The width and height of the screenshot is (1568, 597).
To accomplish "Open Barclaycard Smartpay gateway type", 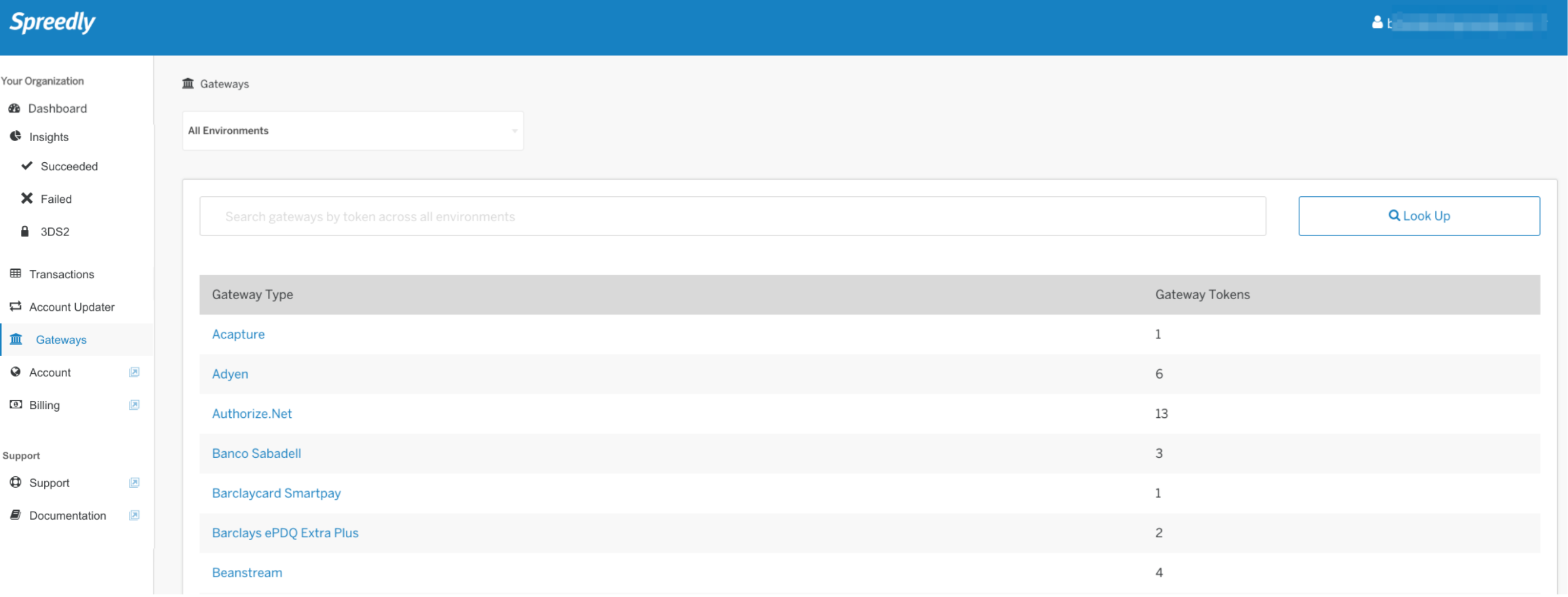I will tap(276, 493).
